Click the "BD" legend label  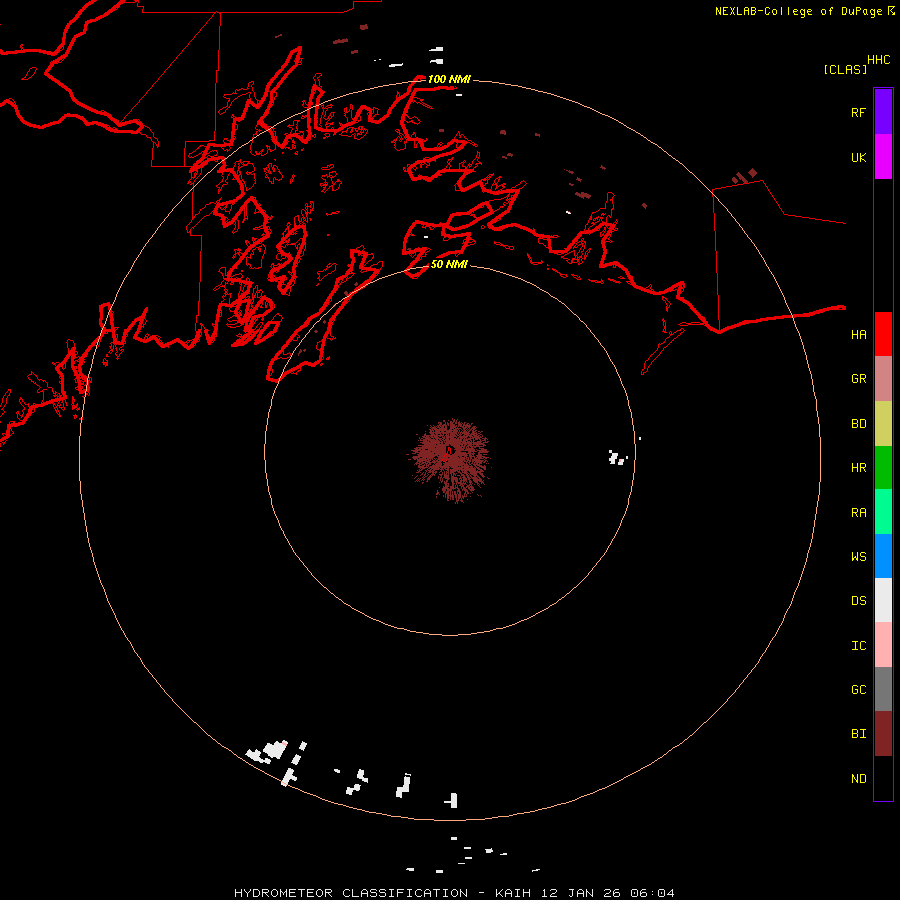859,423
